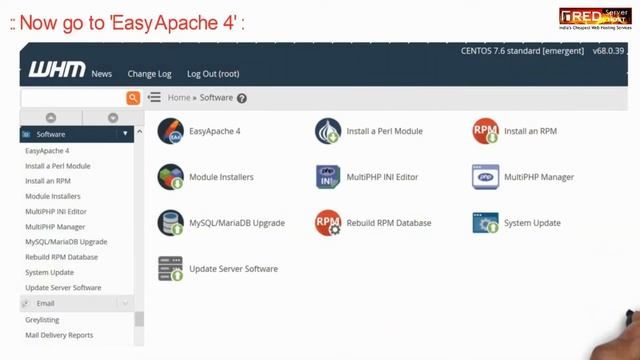Select Install a Perl Module in sidebar
Viewport: 640px width, 360px height.
[x=58, y=166]
